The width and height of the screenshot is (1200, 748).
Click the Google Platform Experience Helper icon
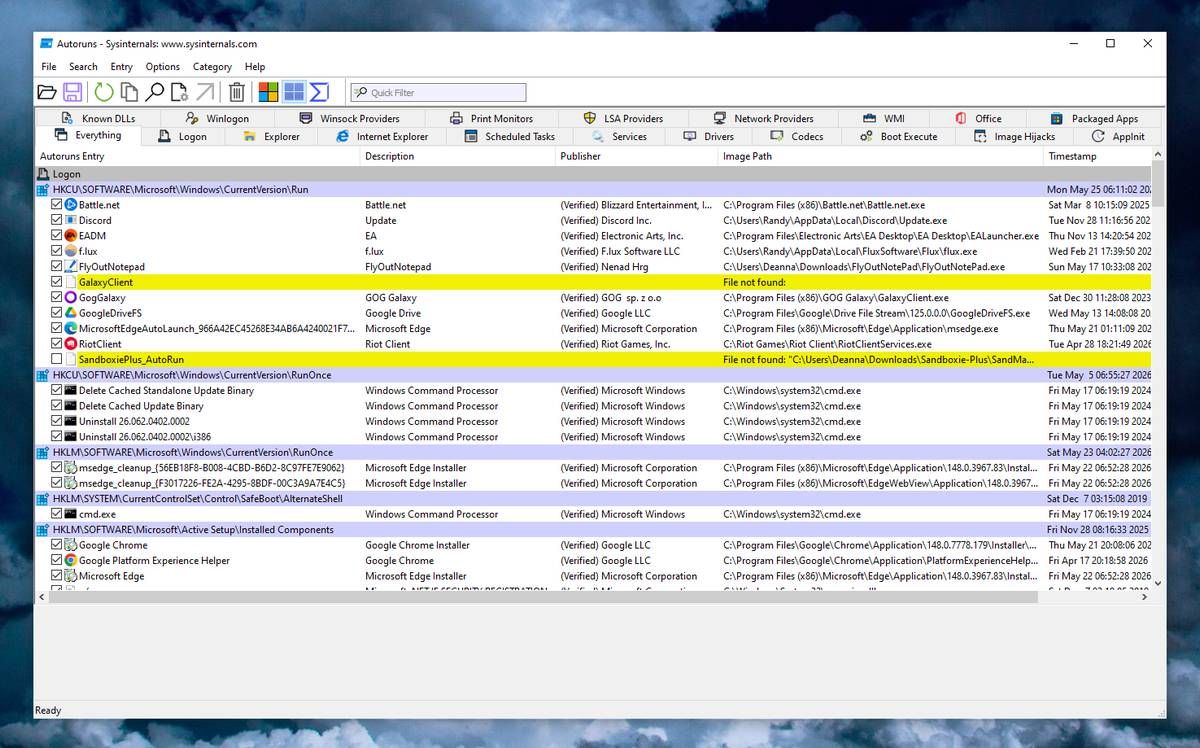point(71,561)
